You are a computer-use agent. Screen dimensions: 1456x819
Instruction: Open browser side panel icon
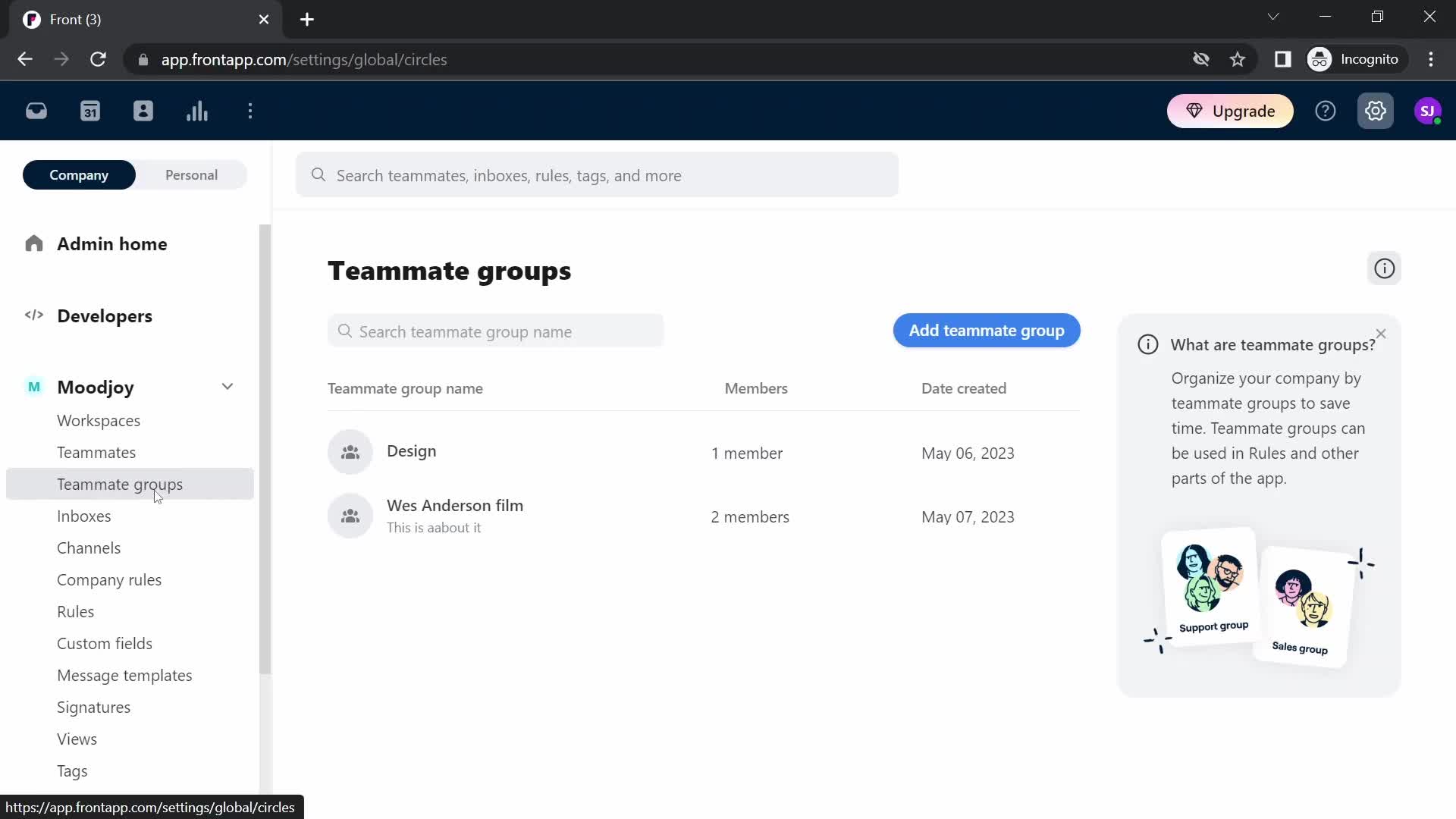[1282, 59]
